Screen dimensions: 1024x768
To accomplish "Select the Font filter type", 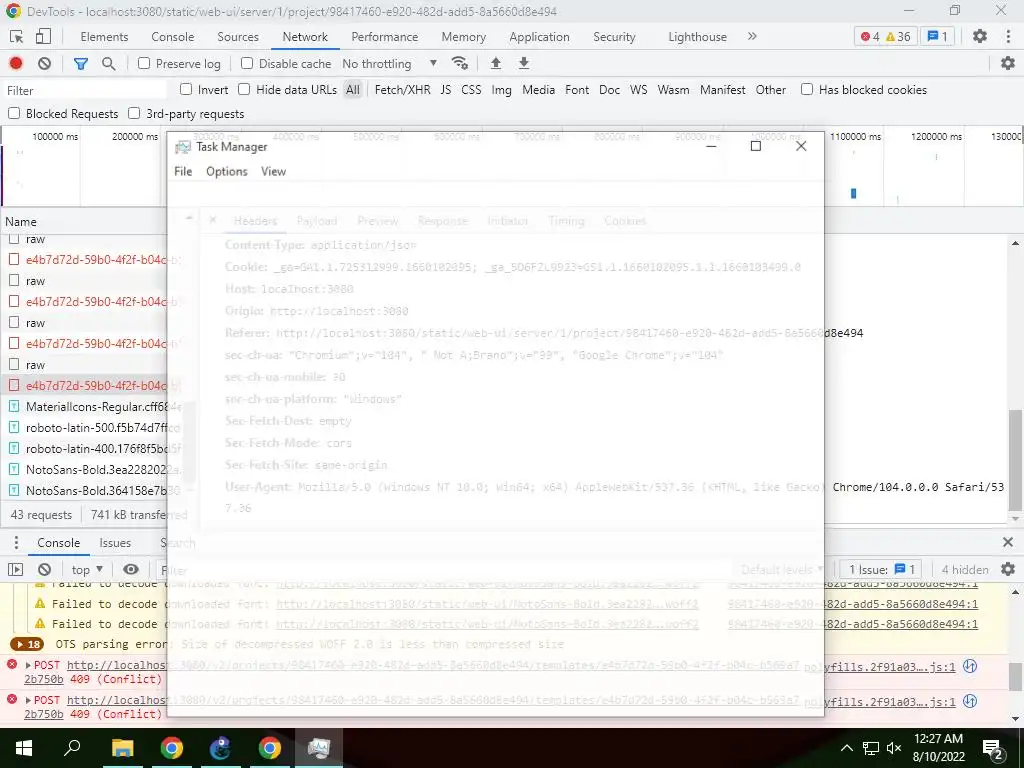I will (577, 89).
